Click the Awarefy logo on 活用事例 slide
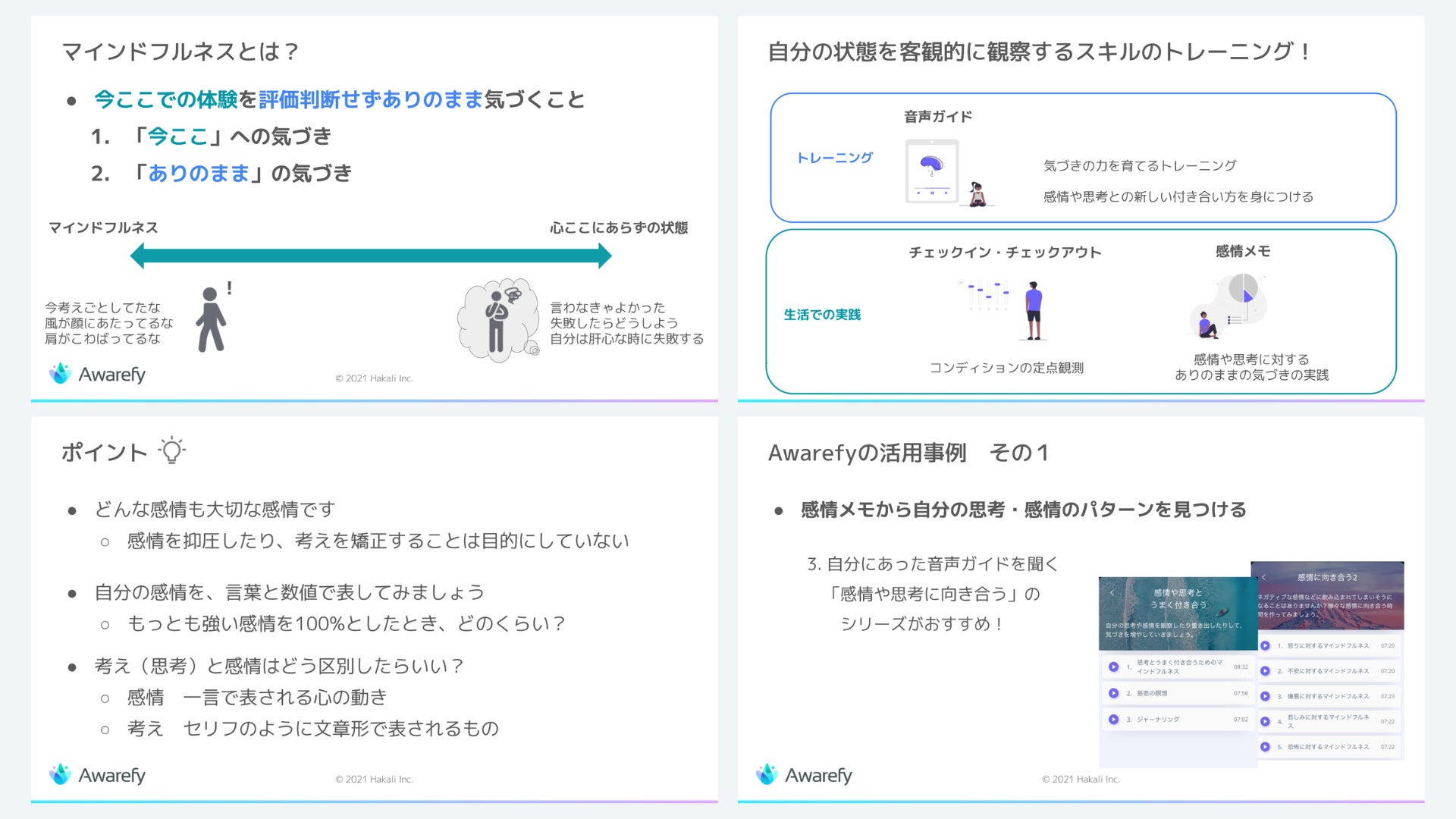Viewport: 1456px width, 819px height. 804,775
